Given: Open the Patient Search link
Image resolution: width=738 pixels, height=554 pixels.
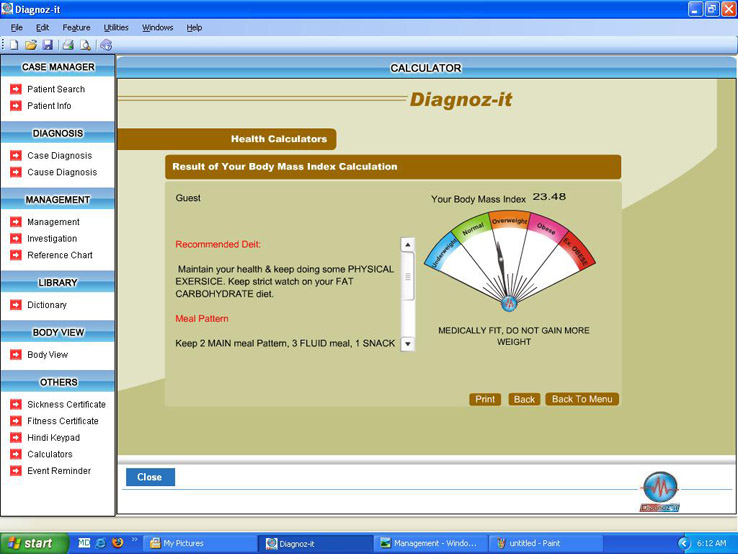Looking at the screenshot, I should 56,89.
